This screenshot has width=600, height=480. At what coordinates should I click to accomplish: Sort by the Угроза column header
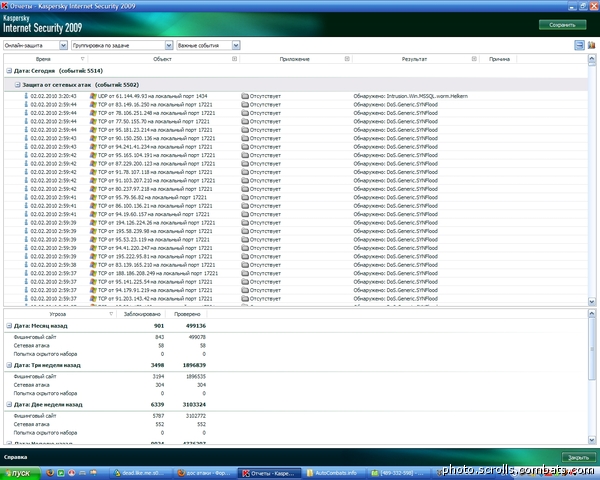click(57, 314)
